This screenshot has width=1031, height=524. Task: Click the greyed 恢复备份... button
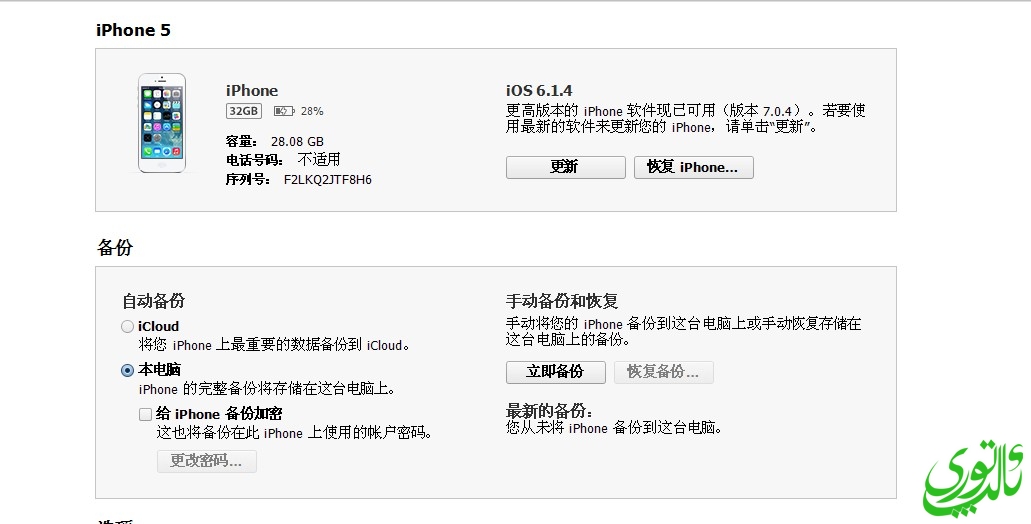pyautogui.click(x=663, y=372)
